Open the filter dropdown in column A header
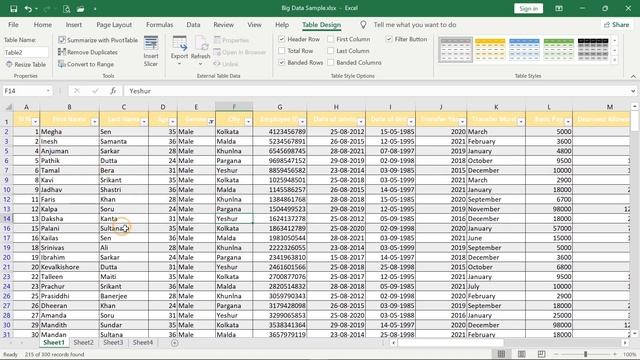The height and width of the screenshot is (360, 640). click(x=35, y=122)
